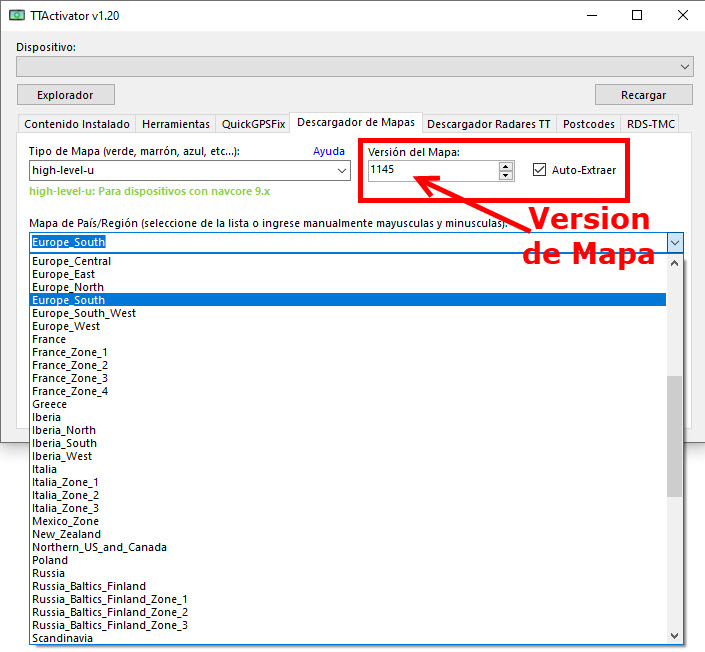Choose France_Zone_4 from list
The image size is (705, 652).
click(x=348, y=391)
